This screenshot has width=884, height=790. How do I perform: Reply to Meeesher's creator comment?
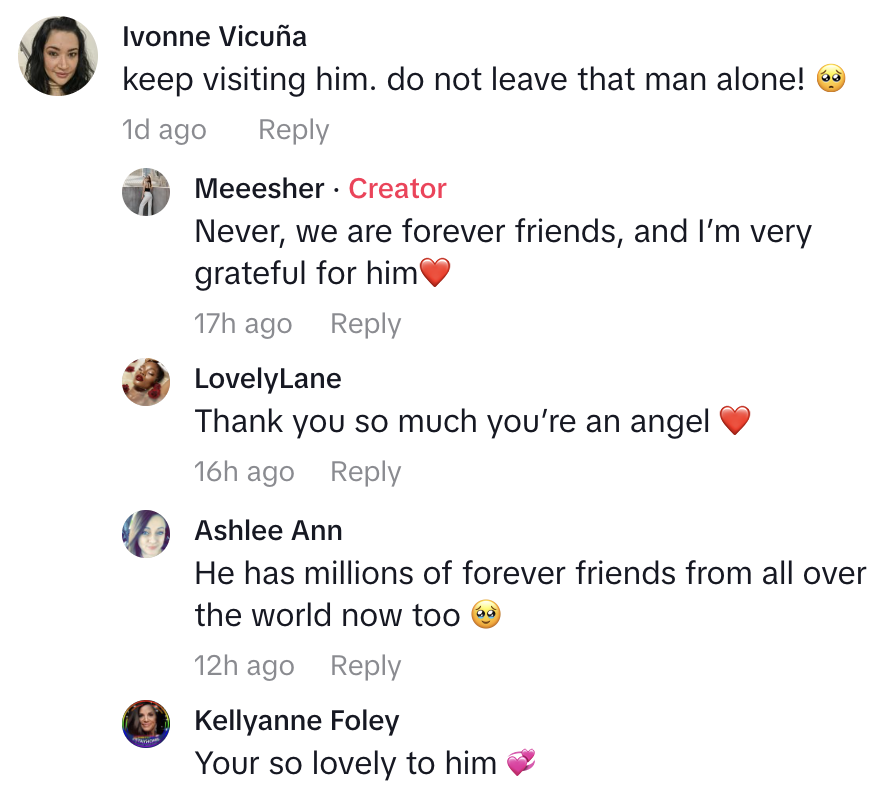tap(365, 324)
